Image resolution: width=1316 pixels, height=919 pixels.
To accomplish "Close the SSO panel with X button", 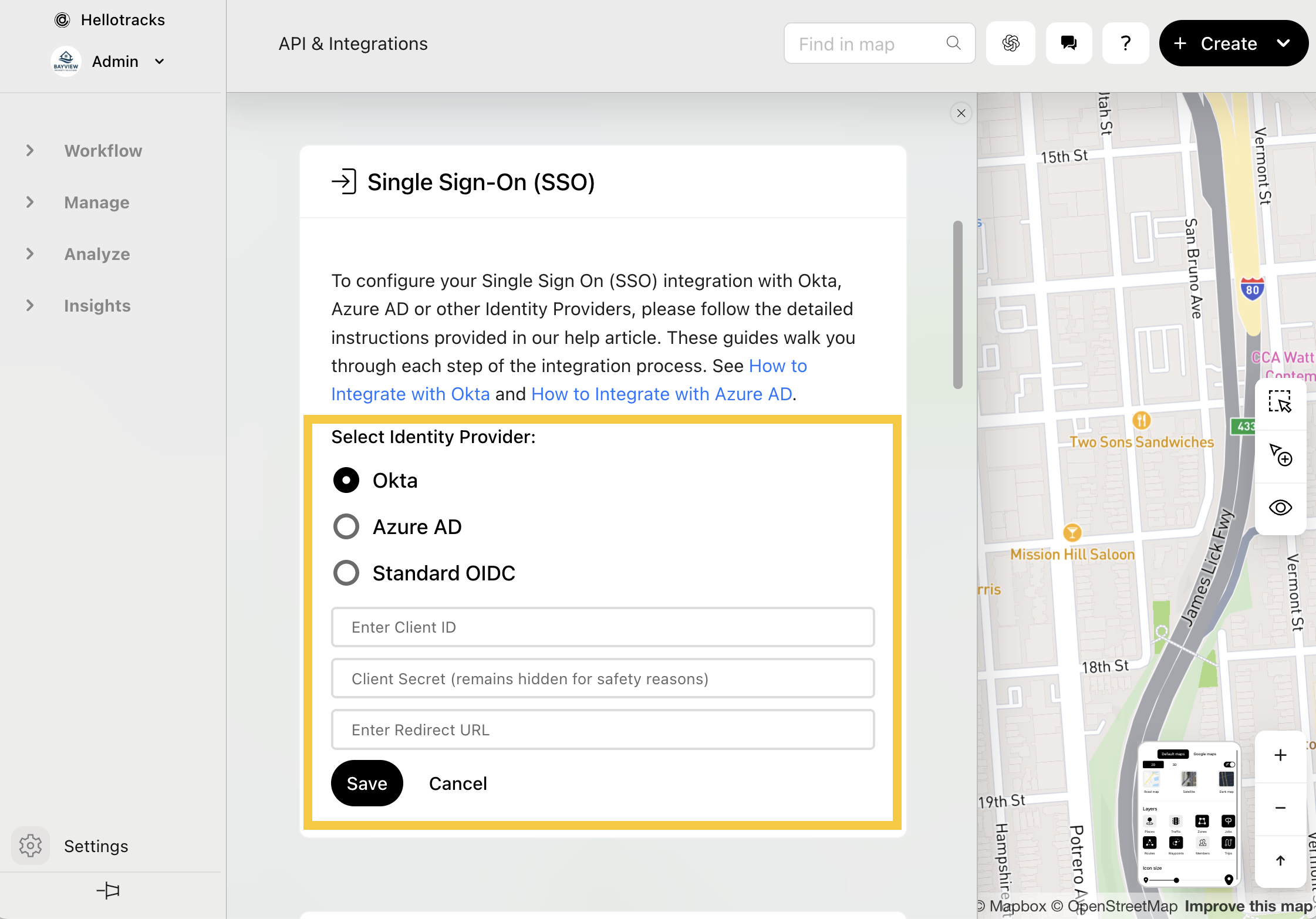I will [x=961, y=113].
